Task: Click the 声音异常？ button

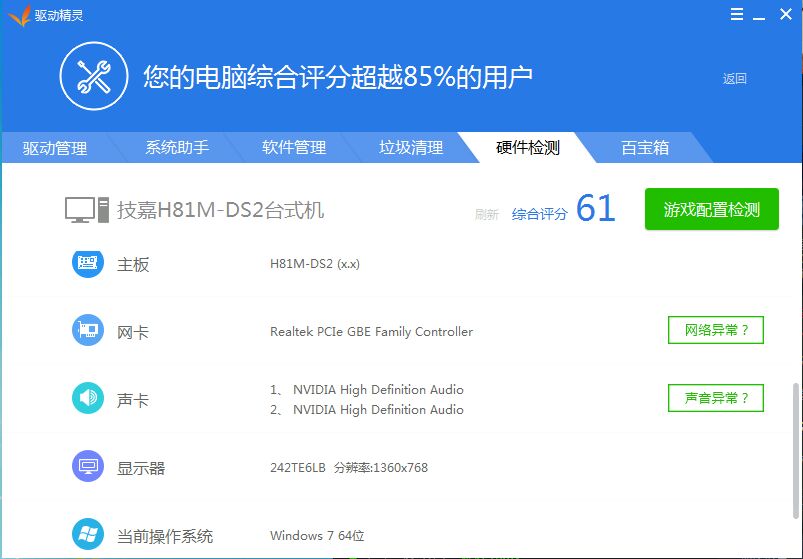Action: click(x=715, y=398)
